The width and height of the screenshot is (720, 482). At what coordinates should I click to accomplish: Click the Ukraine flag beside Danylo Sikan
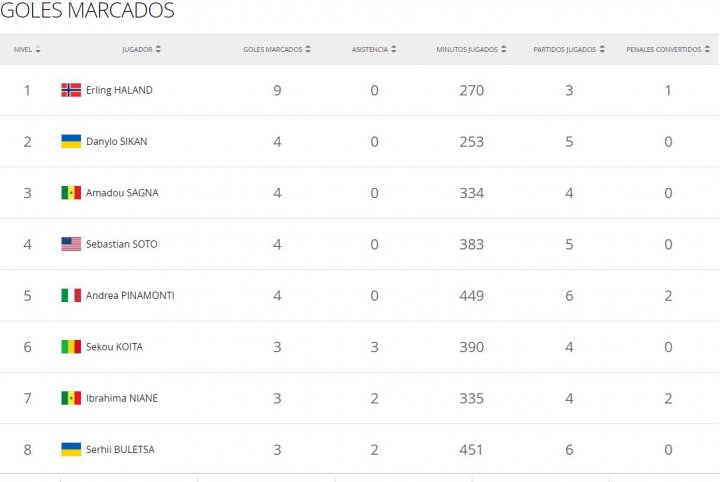pos(71,141)
